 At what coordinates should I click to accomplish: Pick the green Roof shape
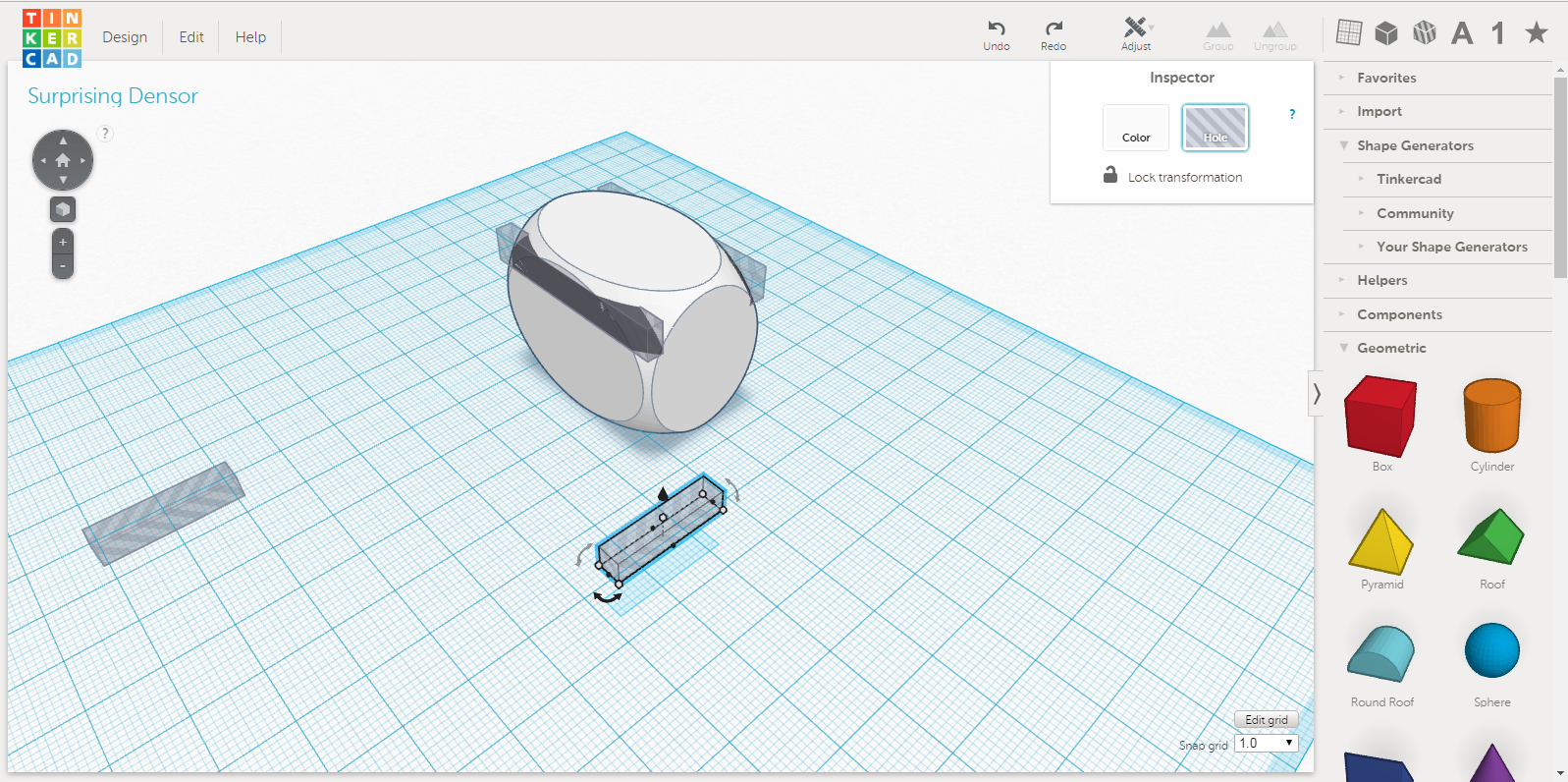[1491, 535]
